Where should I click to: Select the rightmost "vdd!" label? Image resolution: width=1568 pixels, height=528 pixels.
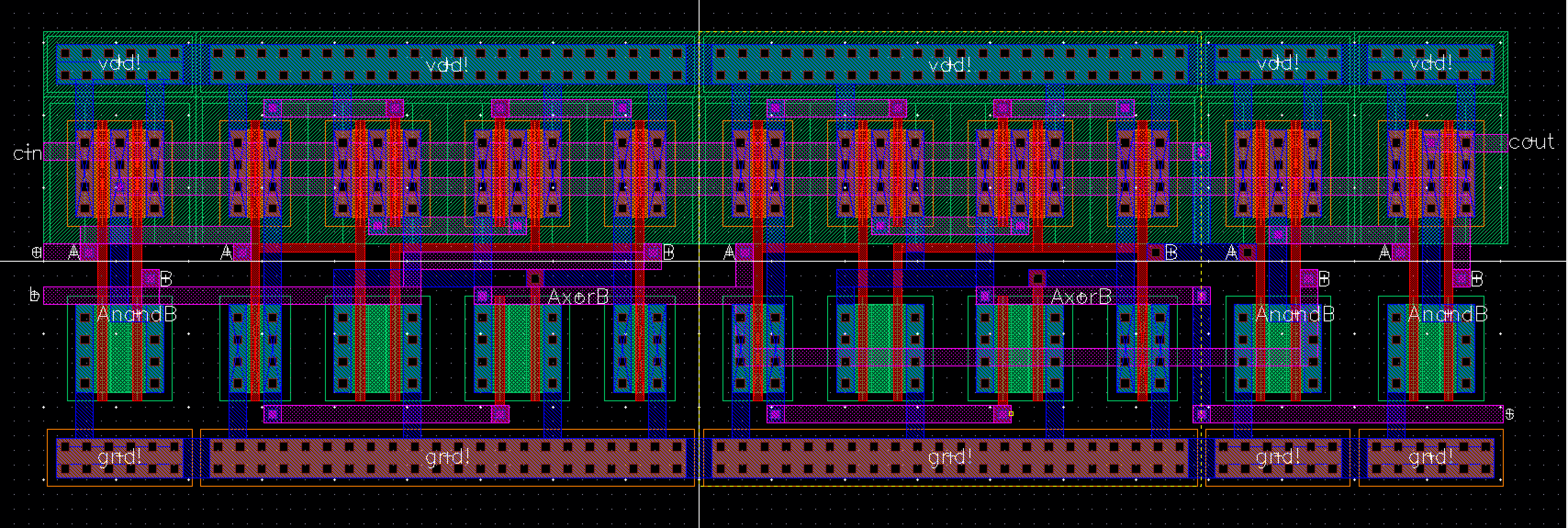(x=1431, y=63)
